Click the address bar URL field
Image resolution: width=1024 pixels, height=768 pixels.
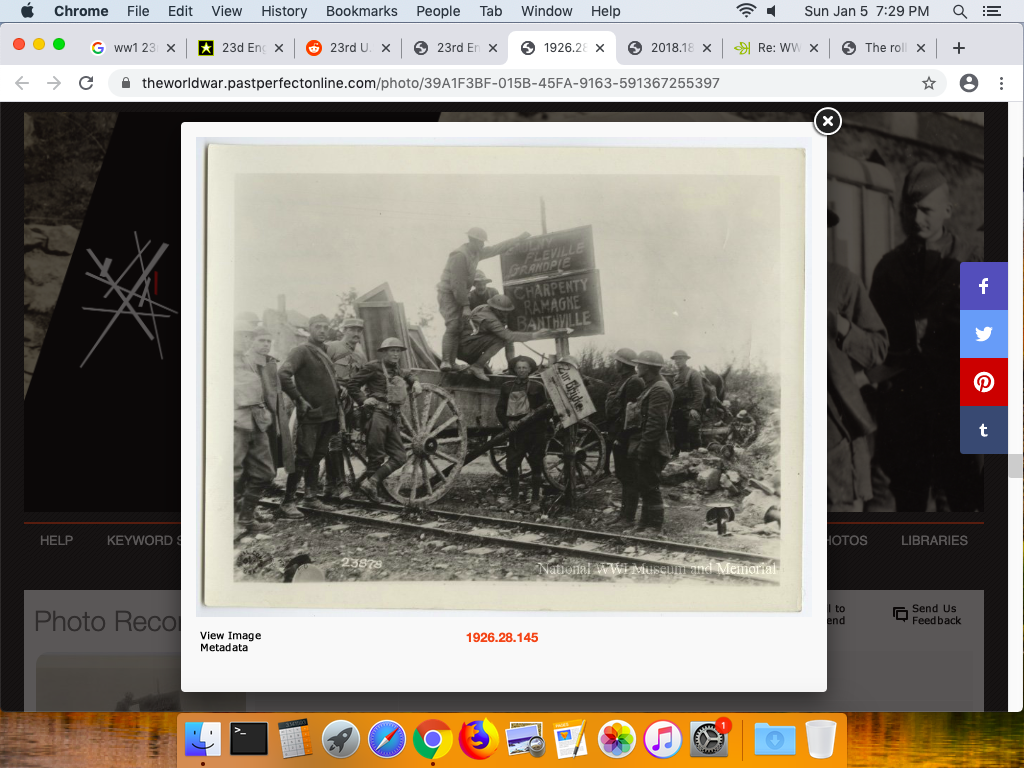[500, 83]
